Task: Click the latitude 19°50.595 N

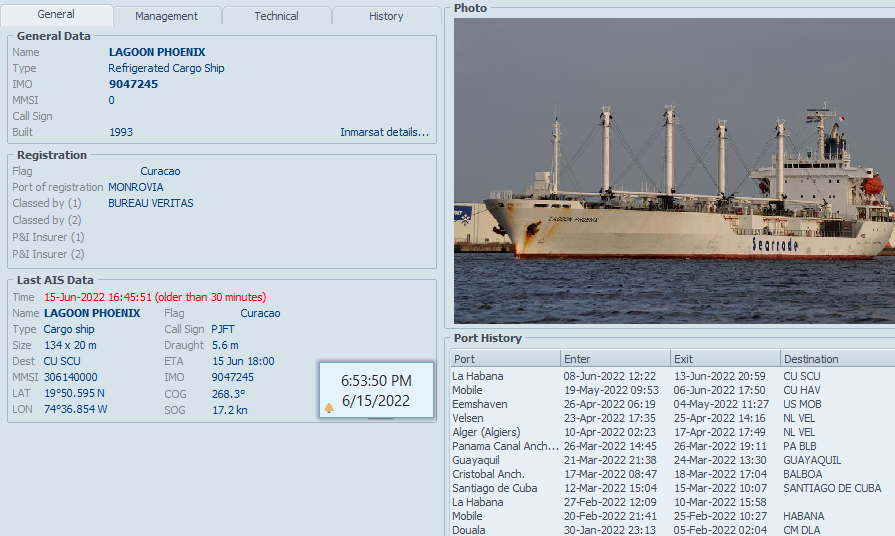Action: tap(74, 393)
